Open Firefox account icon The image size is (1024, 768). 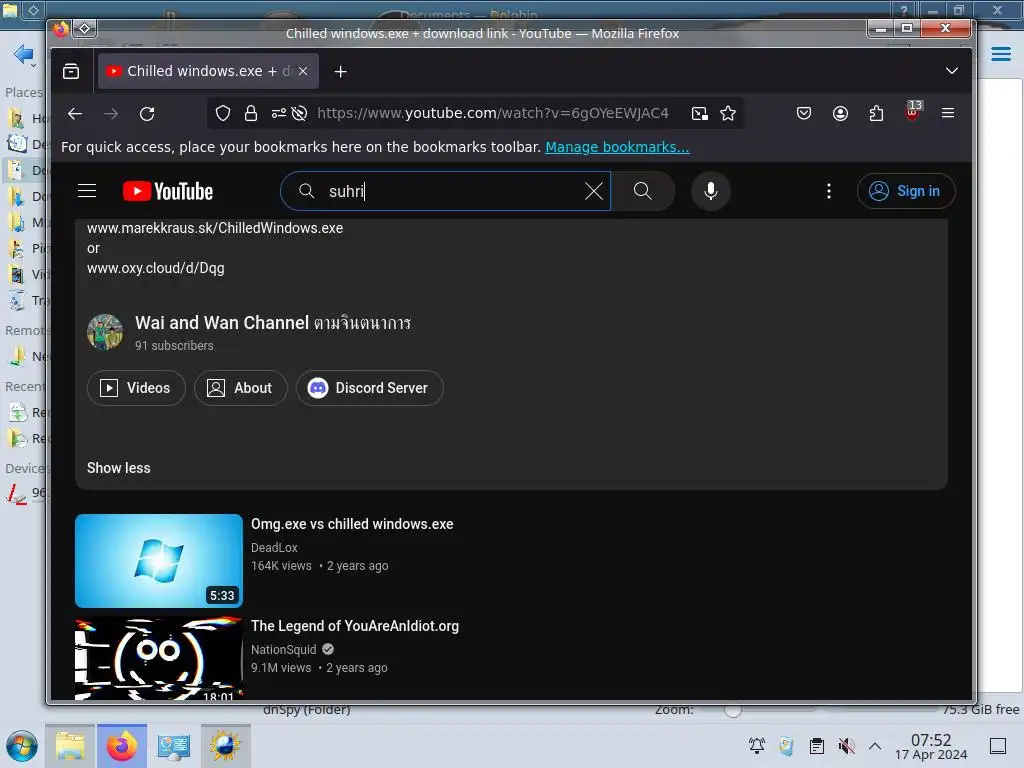840,114
